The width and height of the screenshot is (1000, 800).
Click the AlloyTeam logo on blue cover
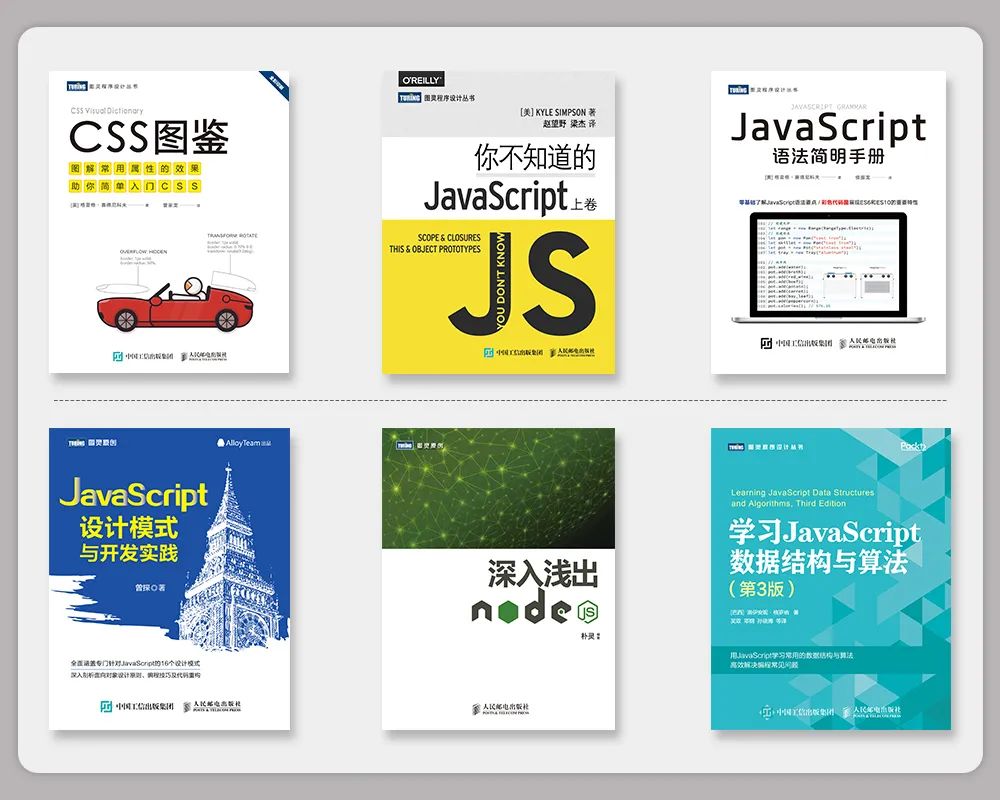coord(244,442)
